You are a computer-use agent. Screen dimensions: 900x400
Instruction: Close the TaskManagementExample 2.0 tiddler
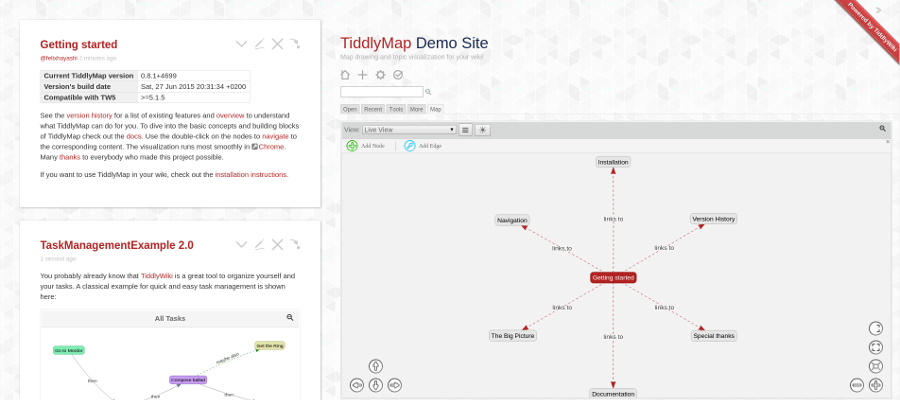pyautogui.click(x=277, y=245)
